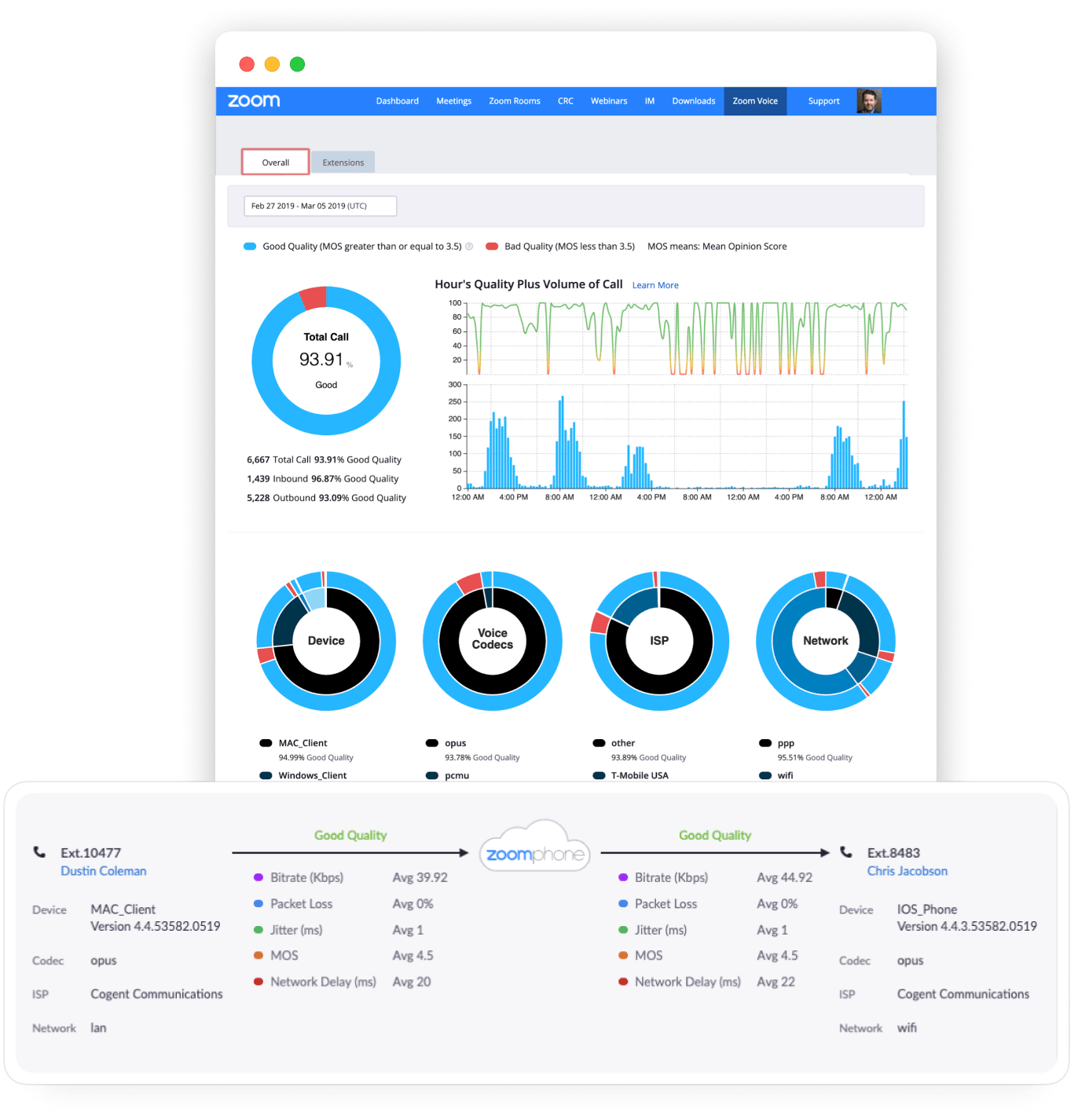
Task: Click the Voice Codecs donut chart
Action: point(493,641)
